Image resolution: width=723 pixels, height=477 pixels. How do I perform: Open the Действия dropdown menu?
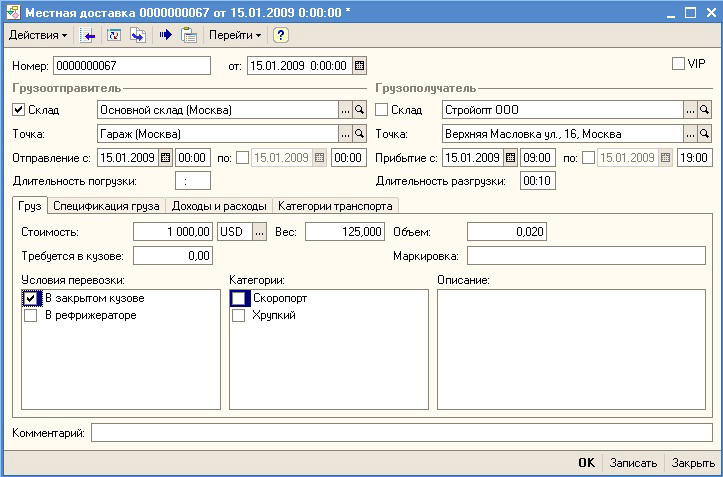click(38, 35)
